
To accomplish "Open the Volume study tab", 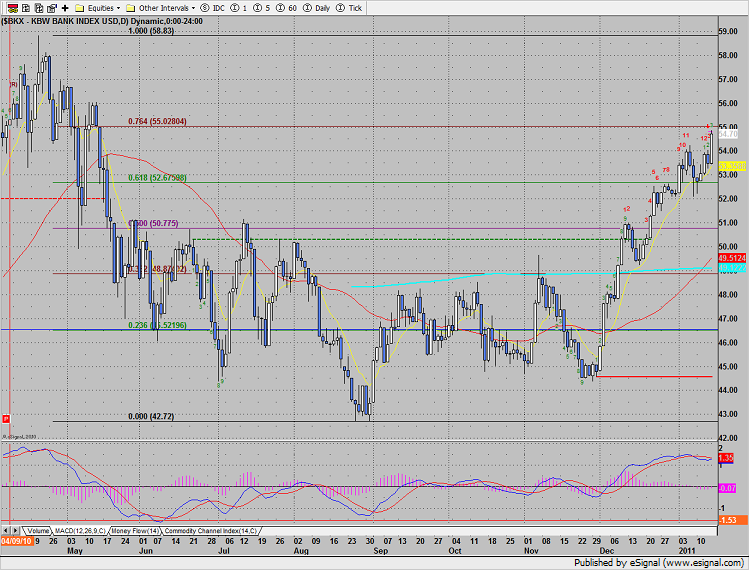I will point(37,530).
